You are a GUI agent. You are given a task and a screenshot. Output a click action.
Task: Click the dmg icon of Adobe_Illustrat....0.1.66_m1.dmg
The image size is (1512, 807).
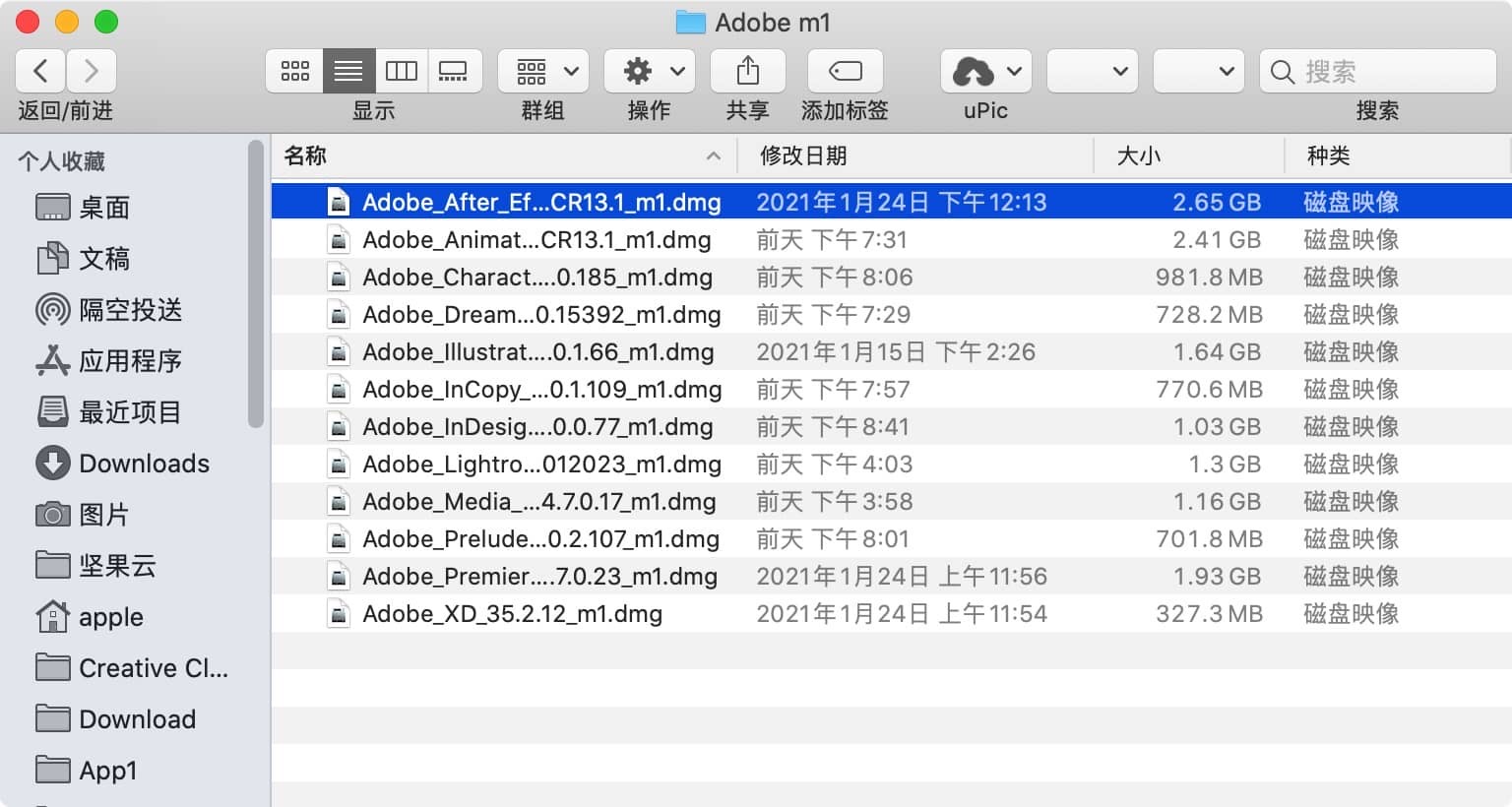[339, 351]
